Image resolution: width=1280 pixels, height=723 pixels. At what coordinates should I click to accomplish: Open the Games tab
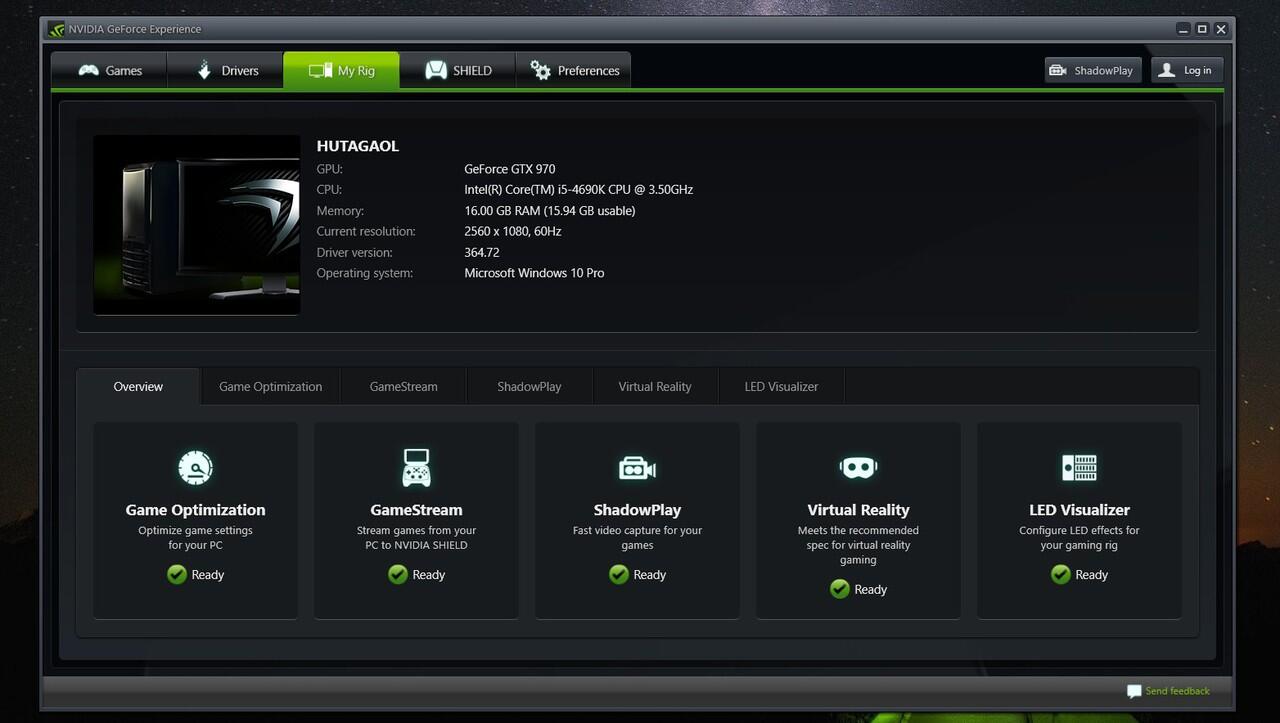[110, 71]
